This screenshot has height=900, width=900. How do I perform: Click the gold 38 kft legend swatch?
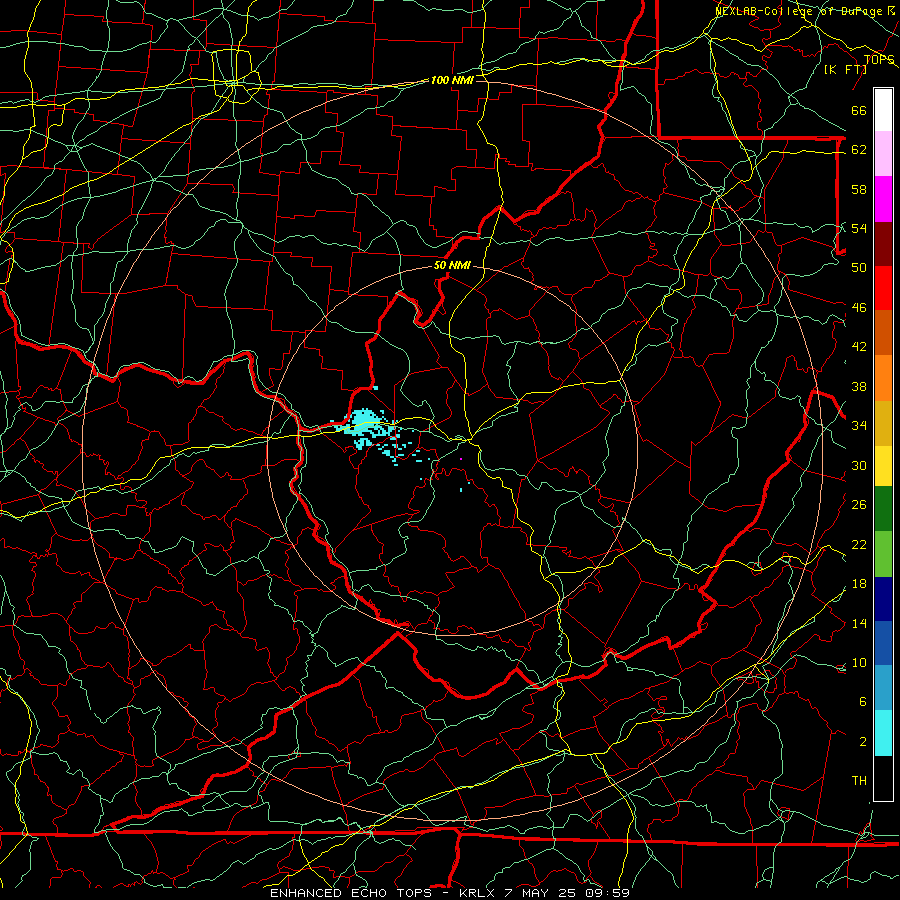(x=883, y=423)
